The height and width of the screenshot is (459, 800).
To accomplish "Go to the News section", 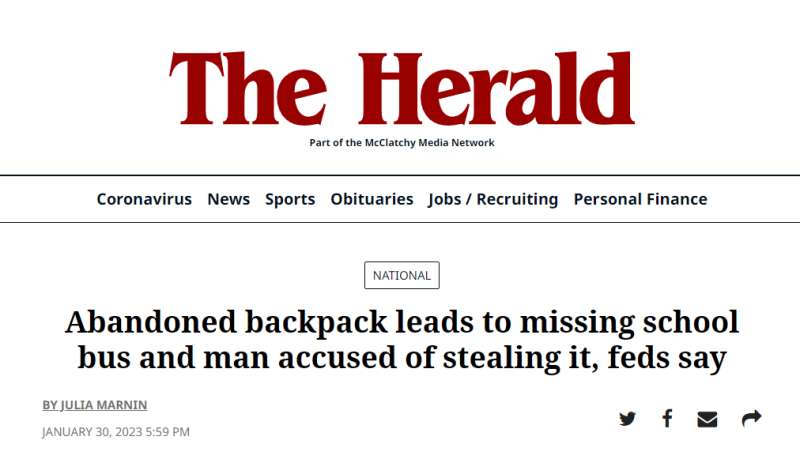I will pyautogui.click(x=229, y=199).
